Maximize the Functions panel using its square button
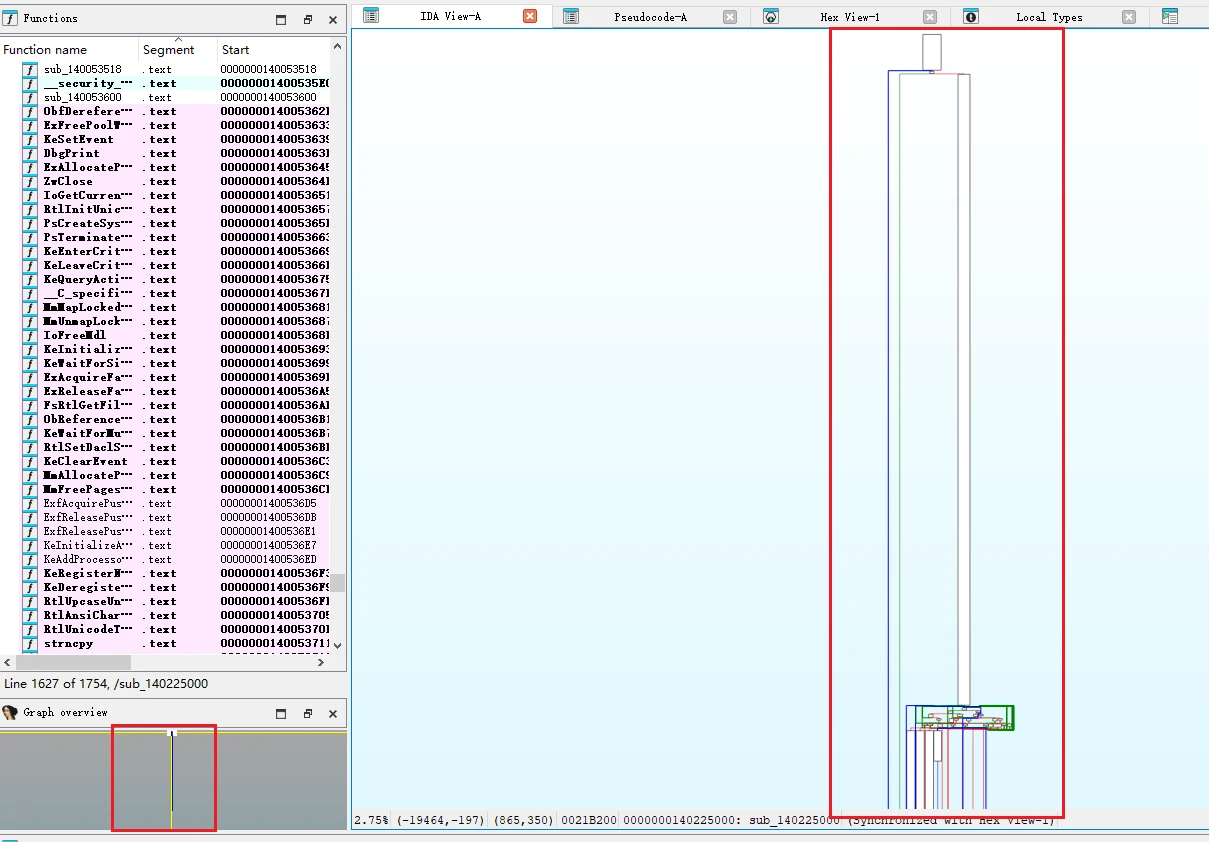This screenshot has width=1209, height=842. (x=281, y=19)
